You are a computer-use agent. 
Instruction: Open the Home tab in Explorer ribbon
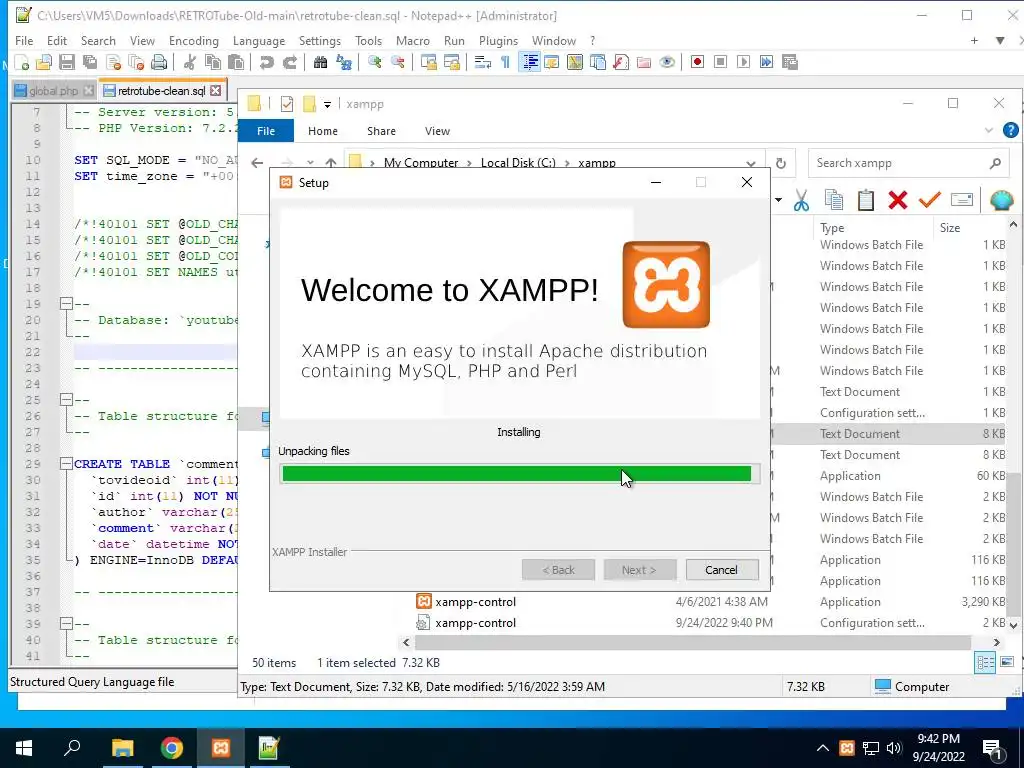(323, 131)
